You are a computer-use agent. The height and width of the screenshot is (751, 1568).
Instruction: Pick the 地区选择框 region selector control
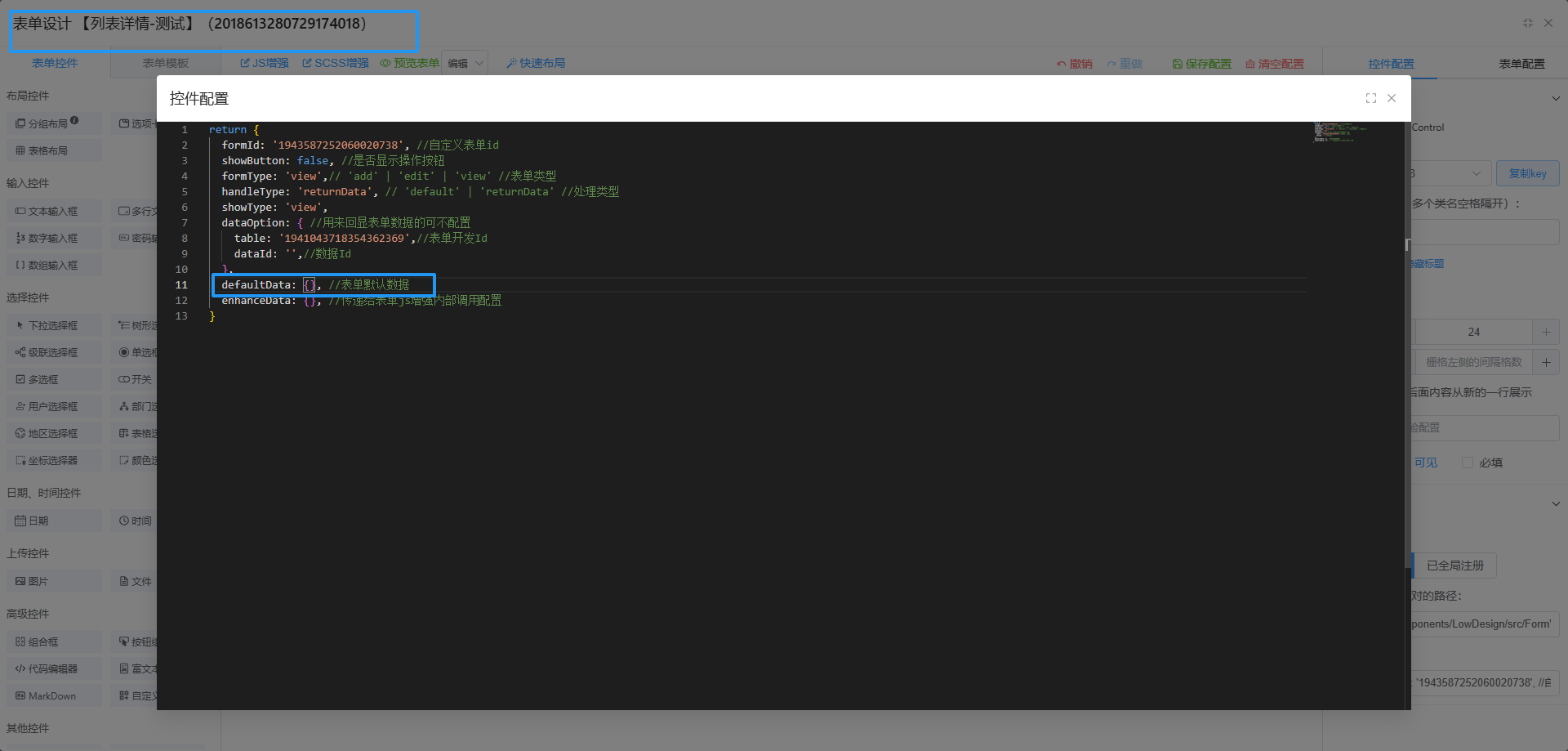point(53,433)
